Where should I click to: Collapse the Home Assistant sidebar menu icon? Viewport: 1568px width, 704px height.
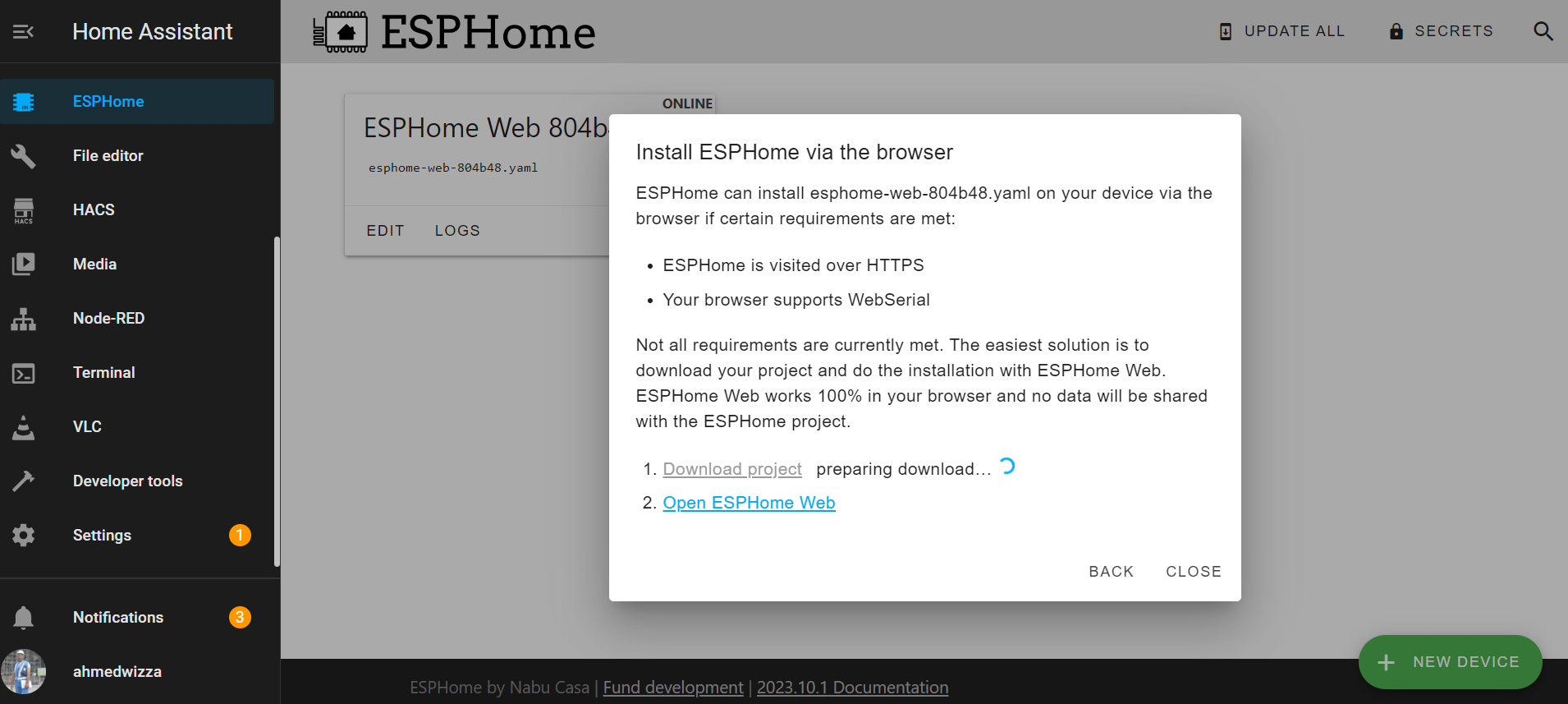23,31
